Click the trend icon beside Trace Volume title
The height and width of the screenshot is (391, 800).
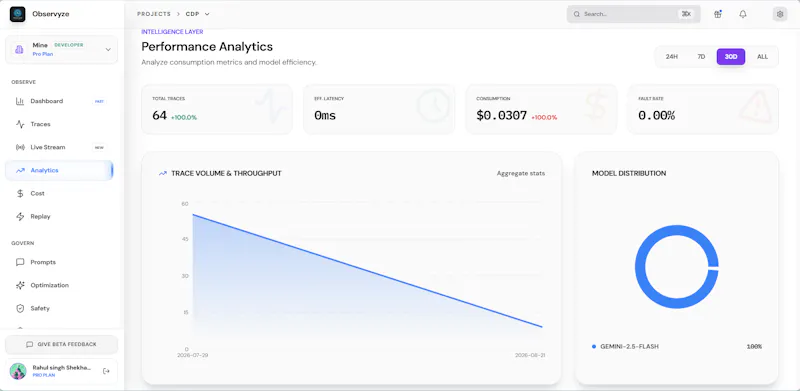click(x=163, y=174)
